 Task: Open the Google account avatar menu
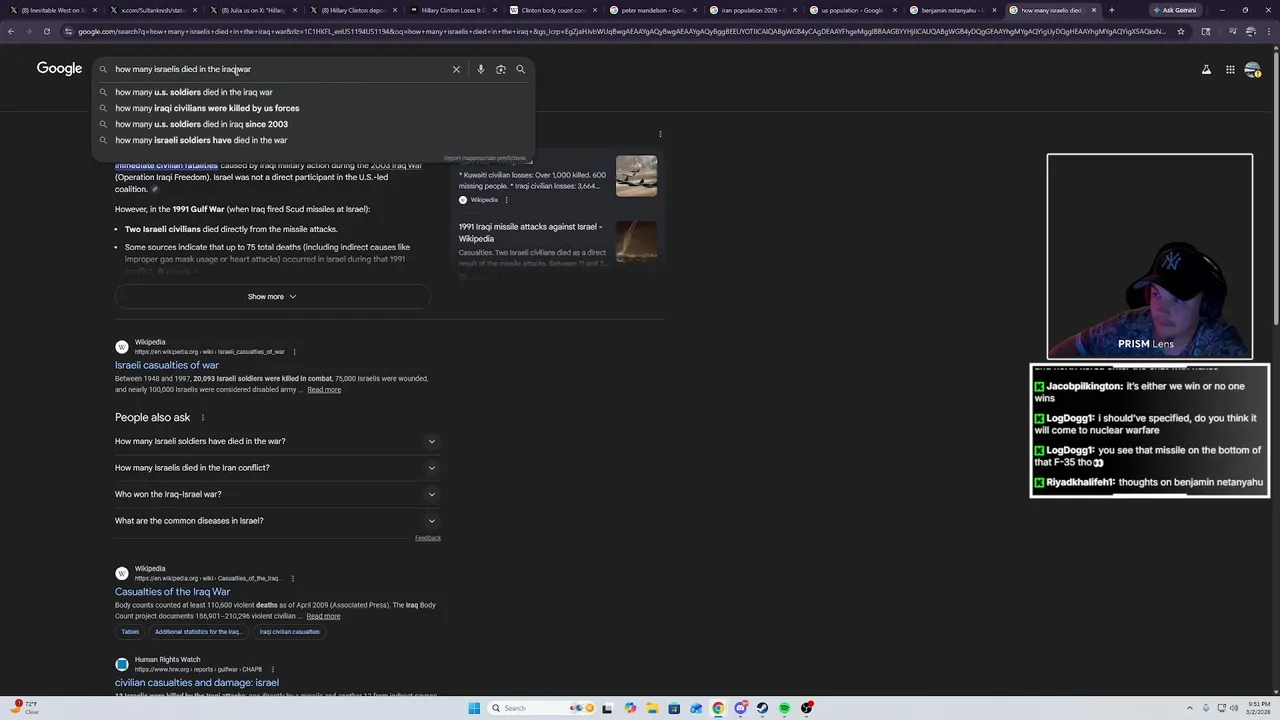pyautogui.click(x=1253, y=69)
